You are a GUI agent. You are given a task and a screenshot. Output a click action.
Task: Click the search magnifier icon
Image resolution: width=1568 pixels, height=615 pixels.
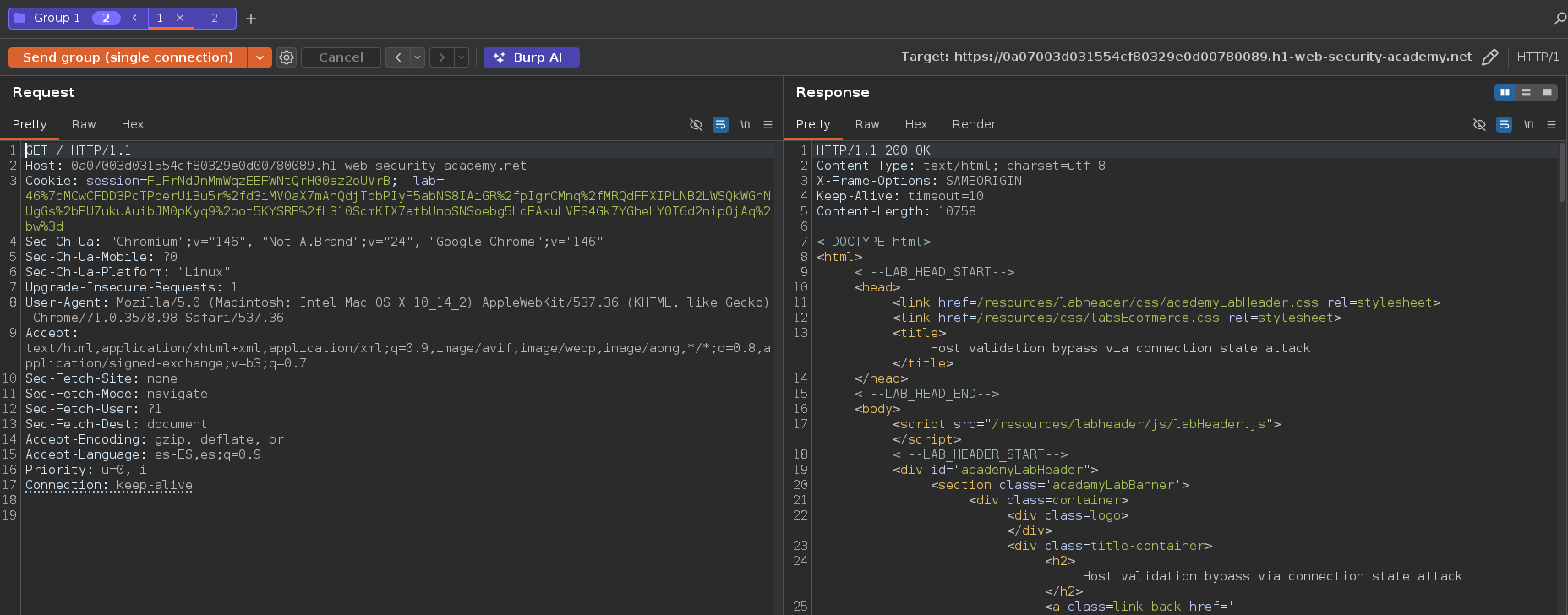coord(1560,18)
